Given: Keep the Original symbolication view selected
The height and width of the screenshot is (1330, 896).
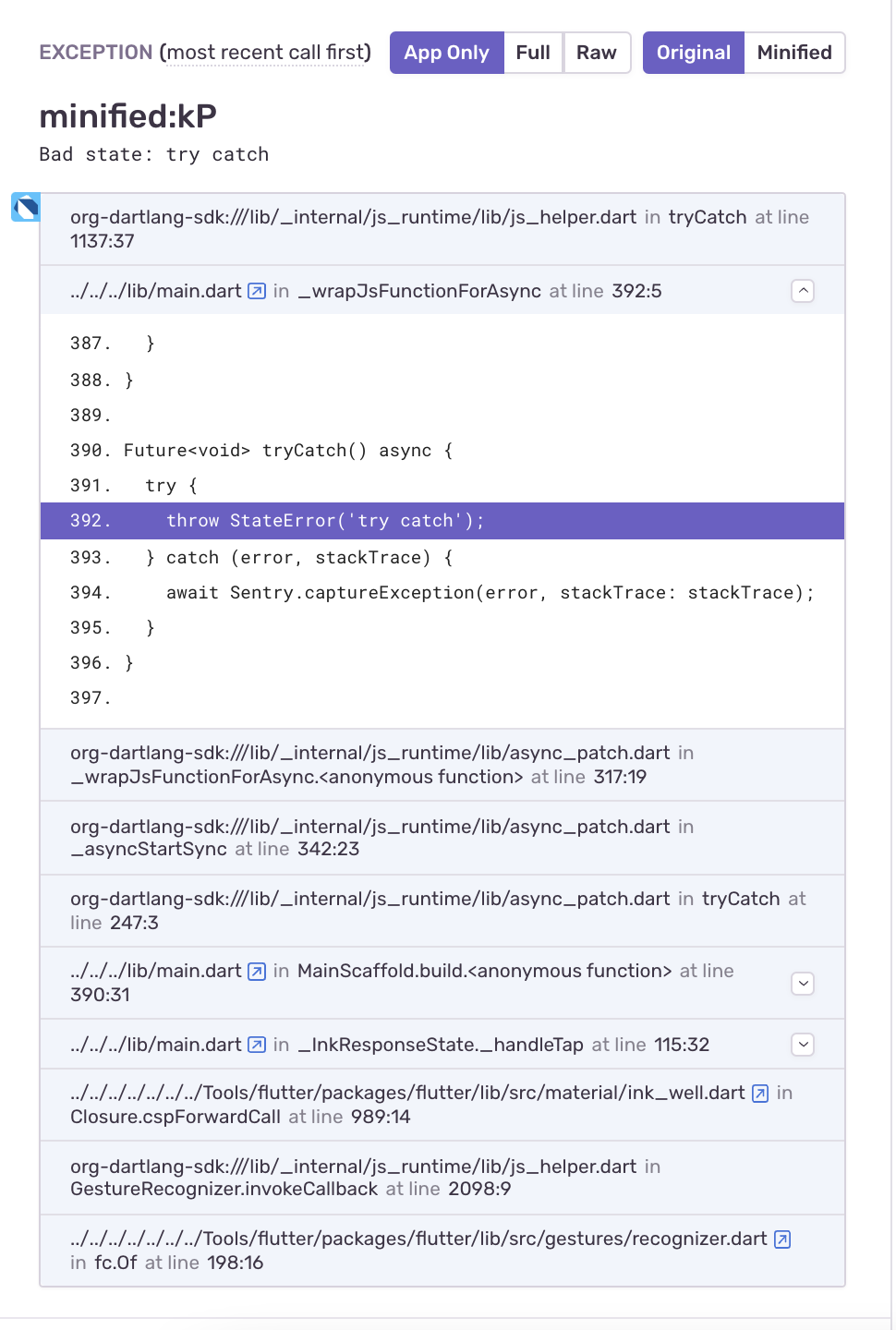Looking at the screenshot, I should 693,53.
